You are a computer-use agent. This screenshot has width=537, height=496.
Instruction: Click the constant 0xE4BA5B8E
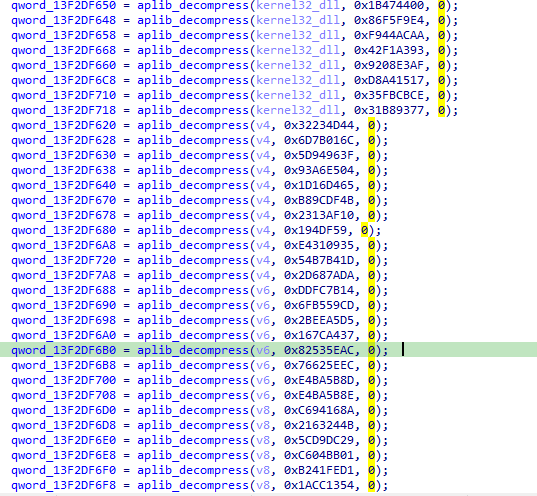(319, 396)
